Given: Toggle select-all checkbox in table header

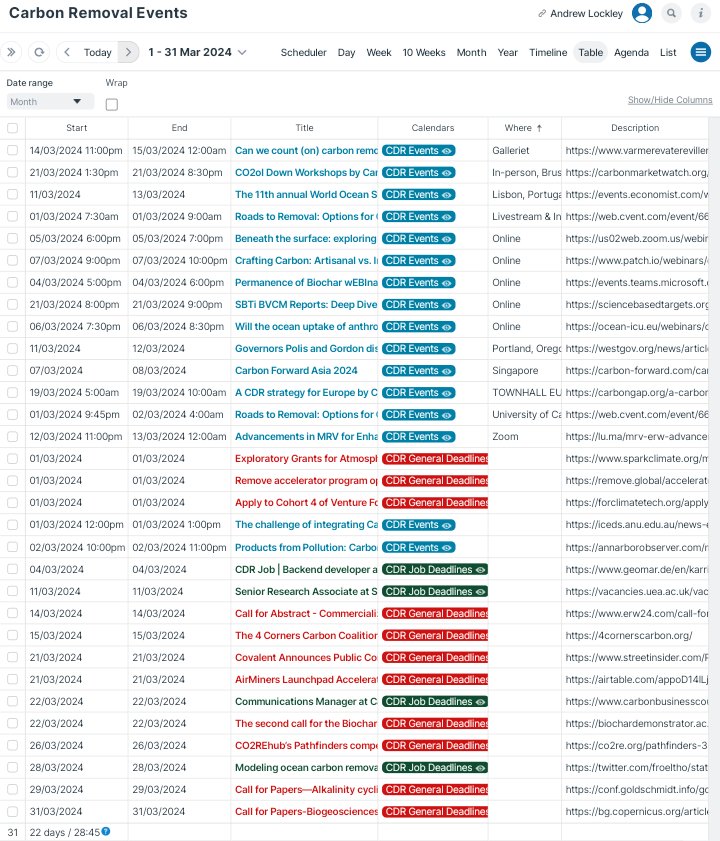Looking at the screenshot, I should point(12,128).
